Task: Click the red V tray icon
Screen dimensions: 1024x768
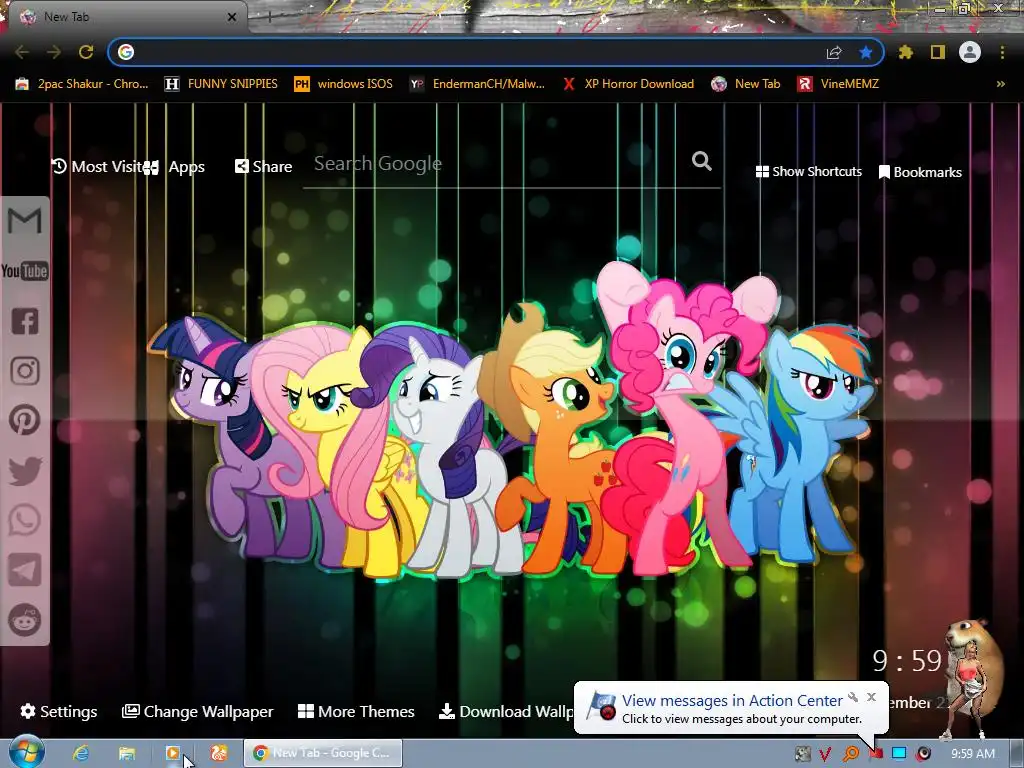Action: pos(825,754)
